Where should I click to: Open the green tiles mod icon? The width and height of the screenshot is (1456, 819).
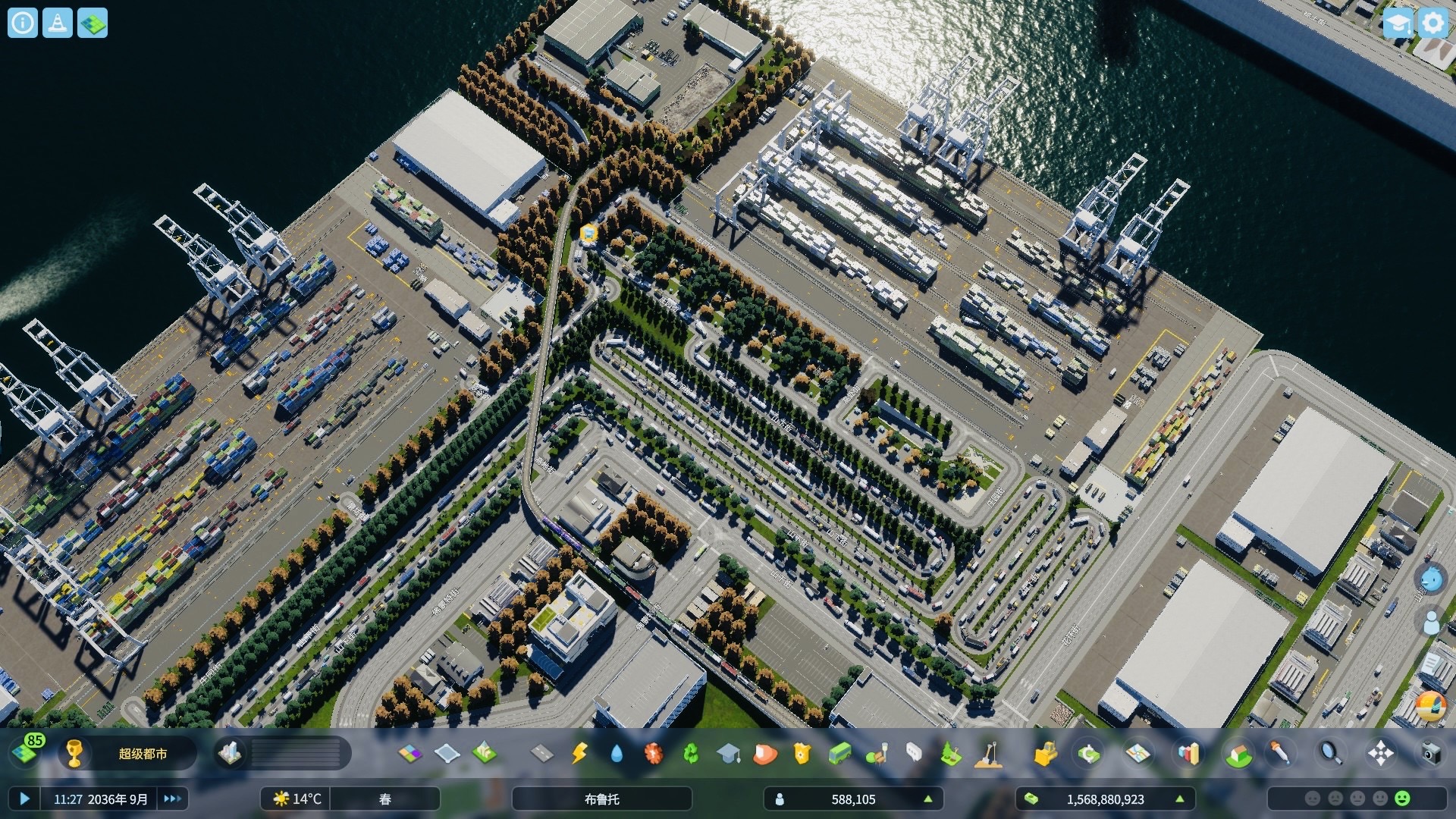[x=93, y=23]
